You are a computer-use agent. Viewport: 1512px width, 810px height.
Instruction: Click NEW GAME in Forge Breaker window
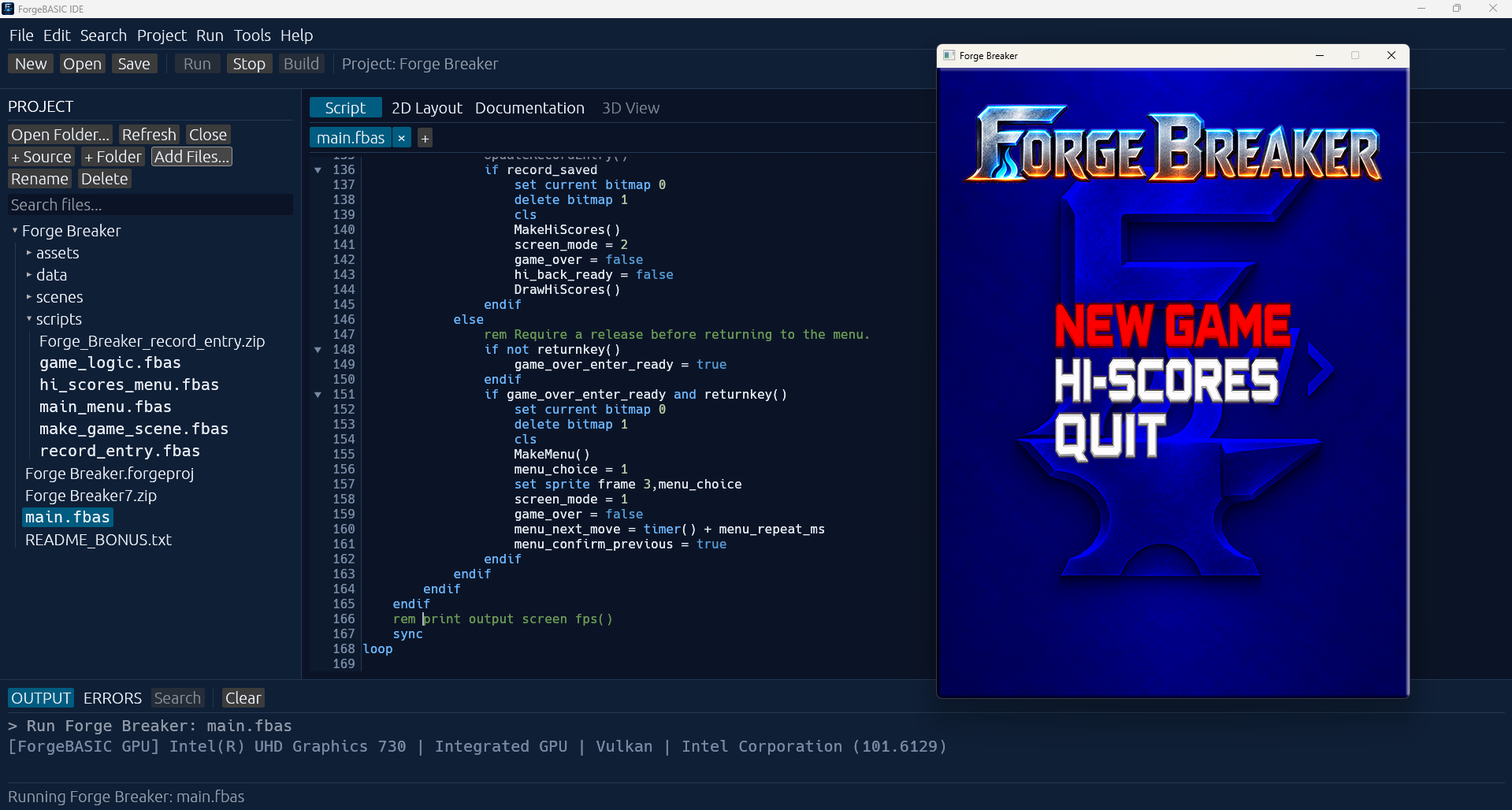coord(1172,326)
